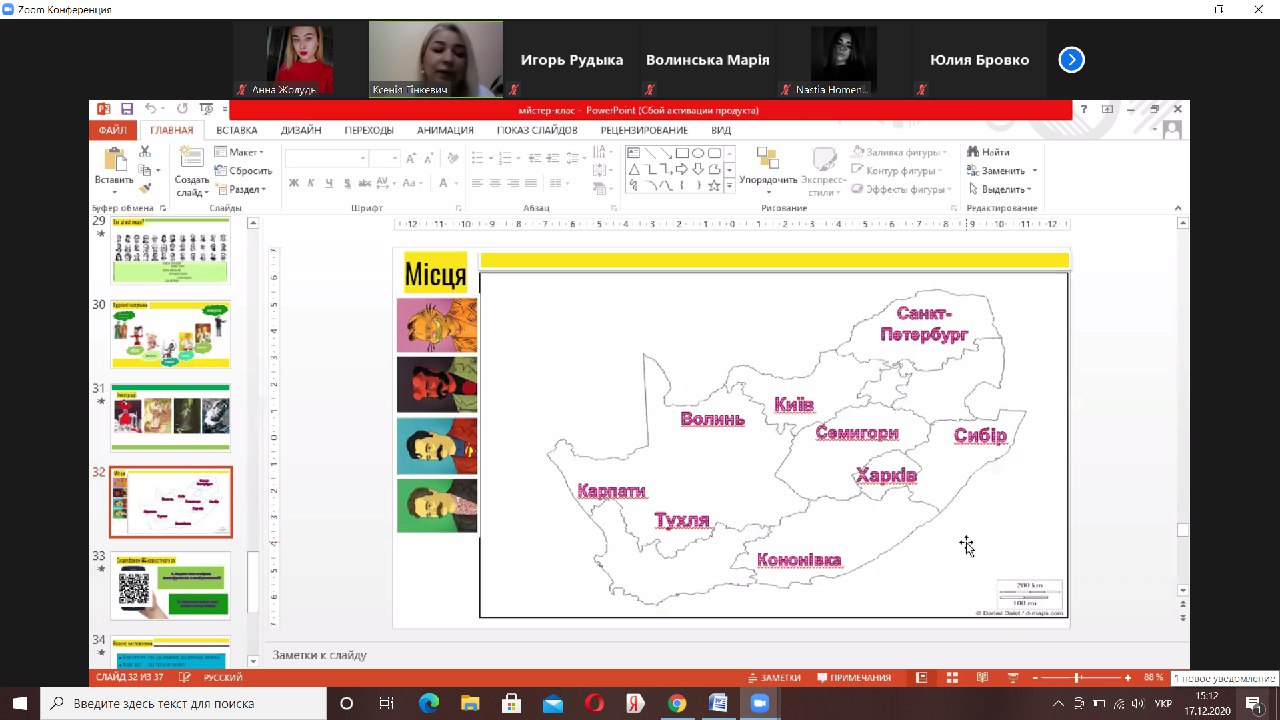Viewport: 1280px width, 720px height.
Task: Switch to the АНИМАЦИЯ tab
Action: 445,130
